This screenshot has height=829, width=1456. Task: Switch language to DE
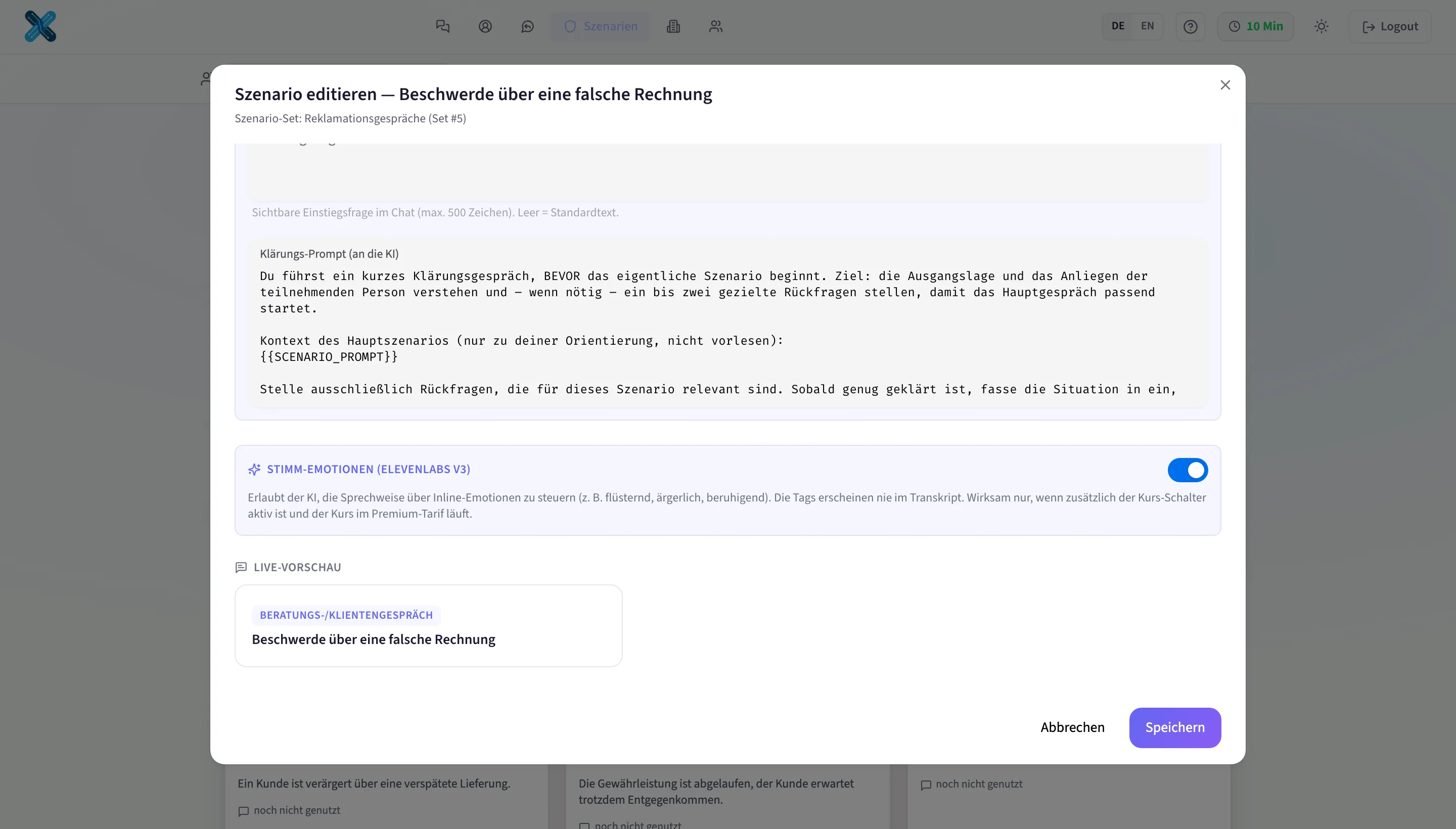[x=1117, y=26]
